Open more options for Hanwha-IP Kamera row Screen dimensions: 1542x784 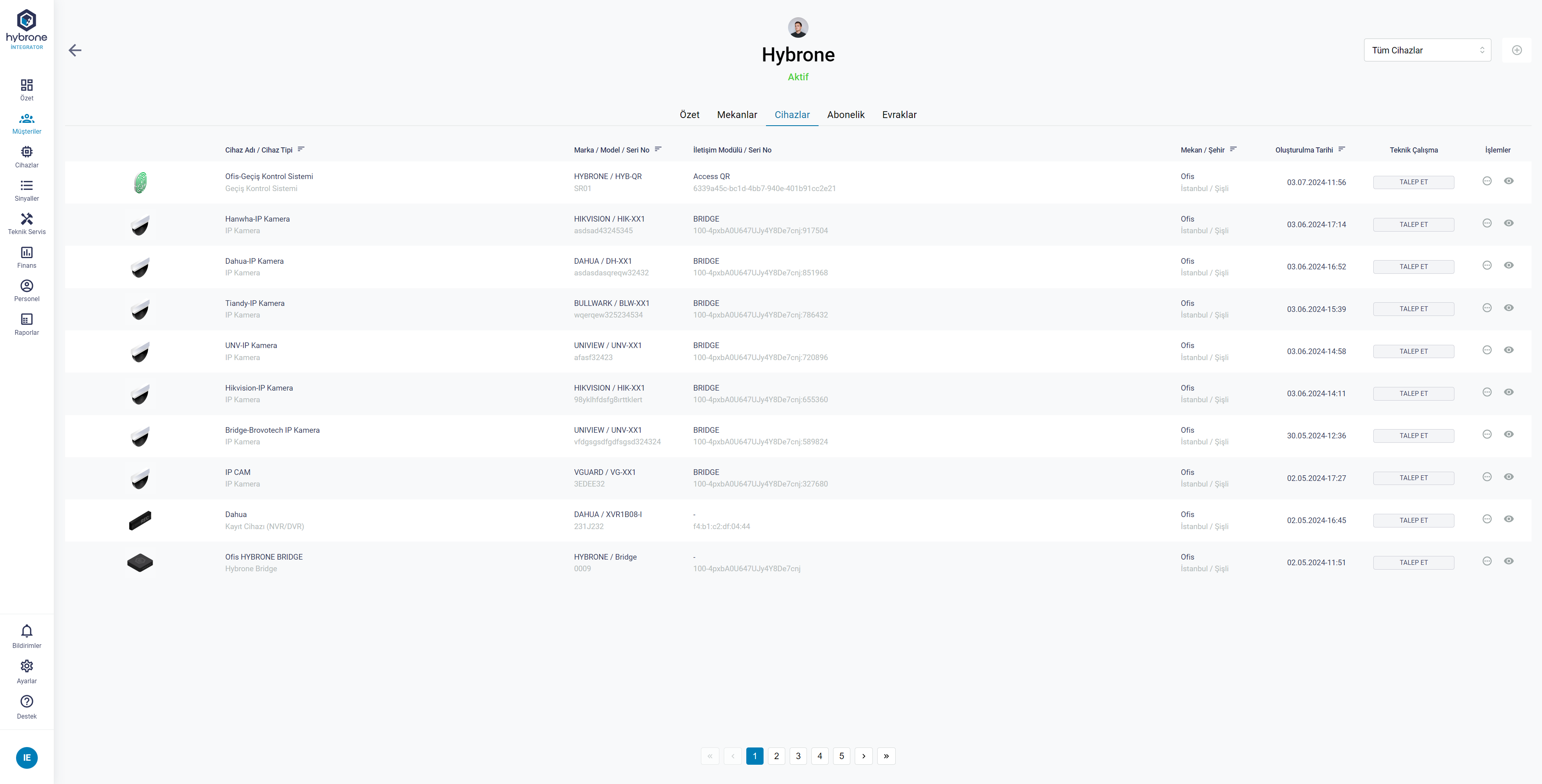point(1486,223)
